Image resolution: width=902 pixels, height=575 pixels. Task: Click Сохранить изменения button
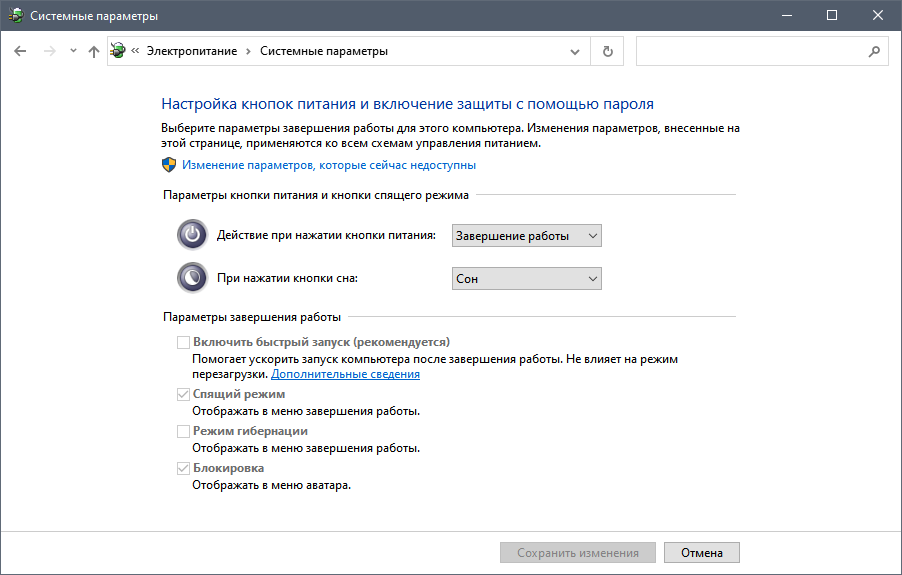[x=578, y=553]
